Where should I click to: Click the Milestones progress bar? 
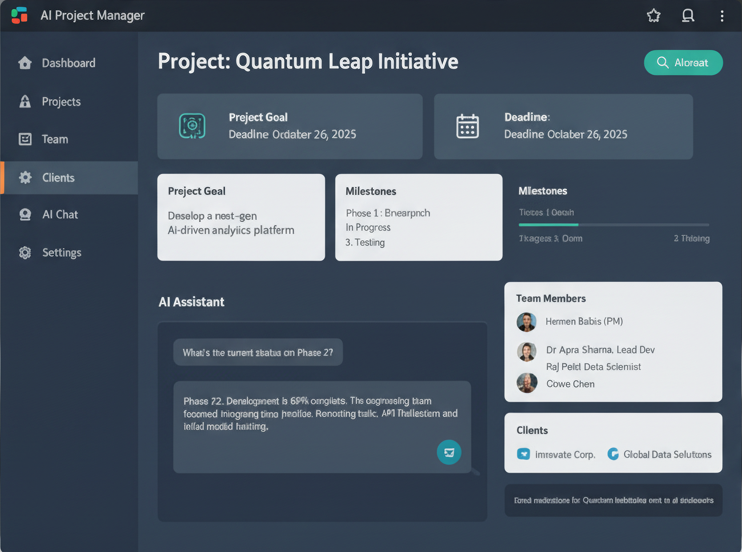click(613, 225)
